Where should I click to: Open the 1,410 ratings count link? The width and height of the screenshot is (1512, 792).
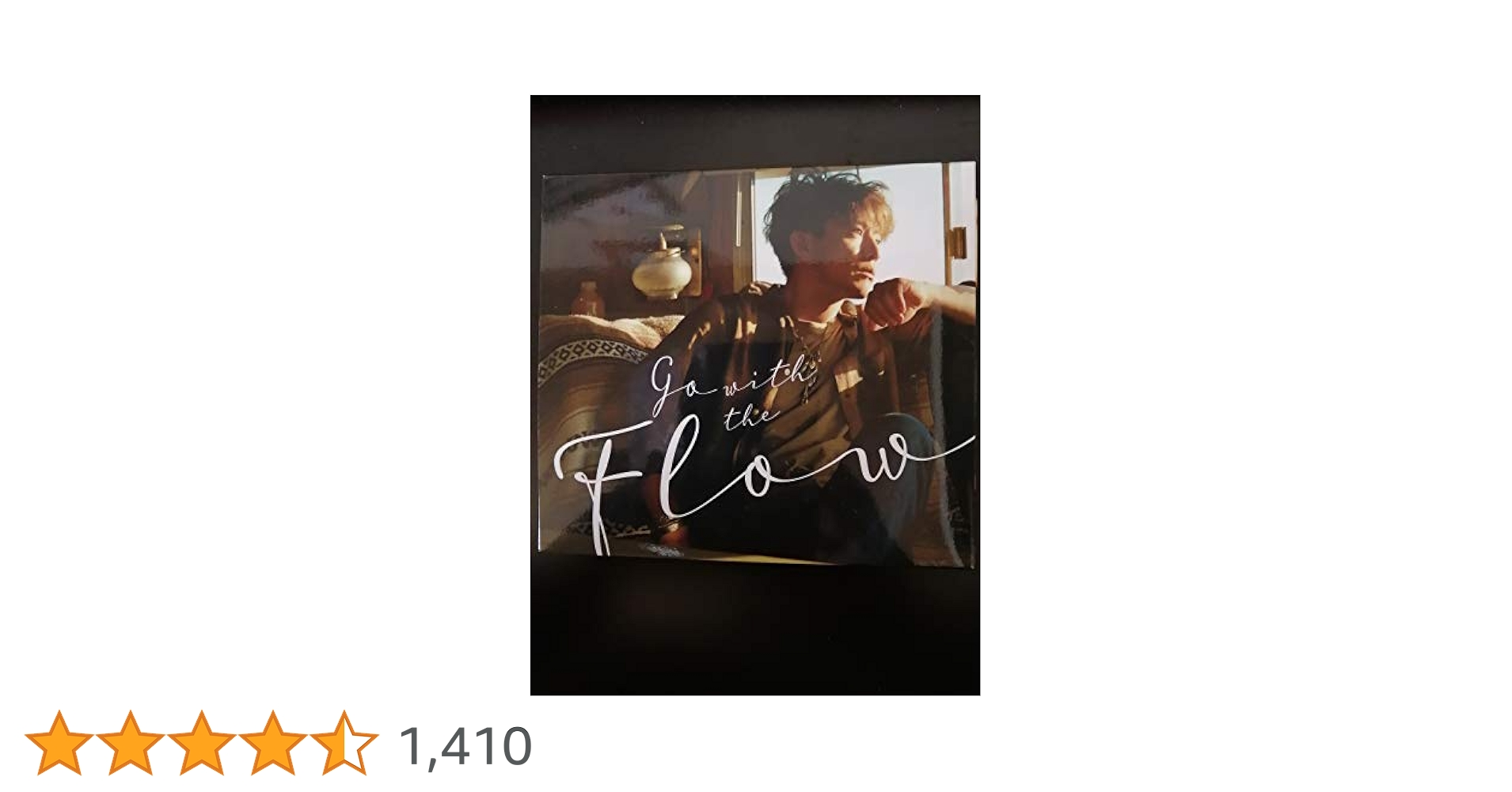[465, 746]
